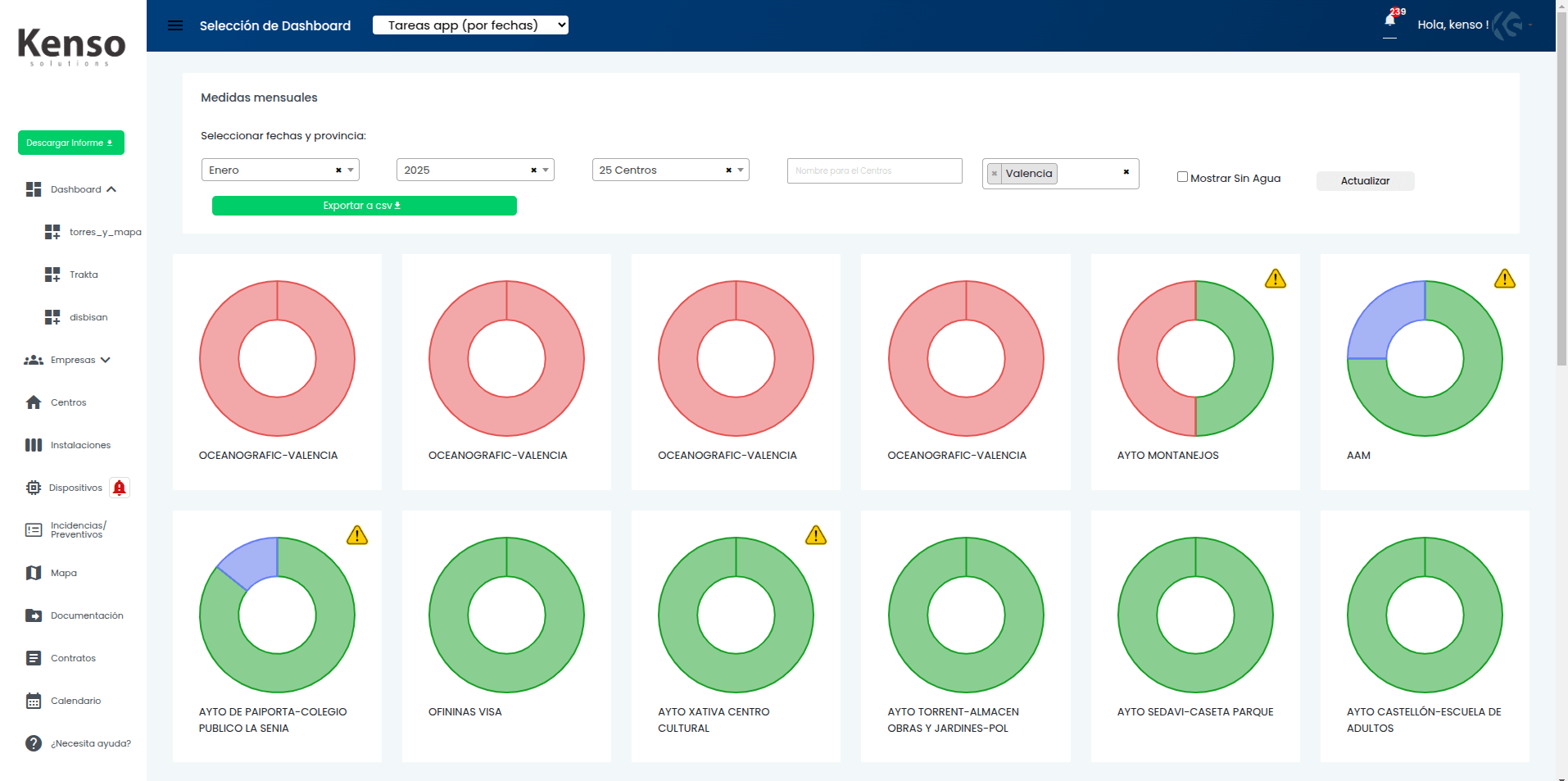Clear the 25 Centros selection
The image size is (1568, 781).
click(728, 170)
